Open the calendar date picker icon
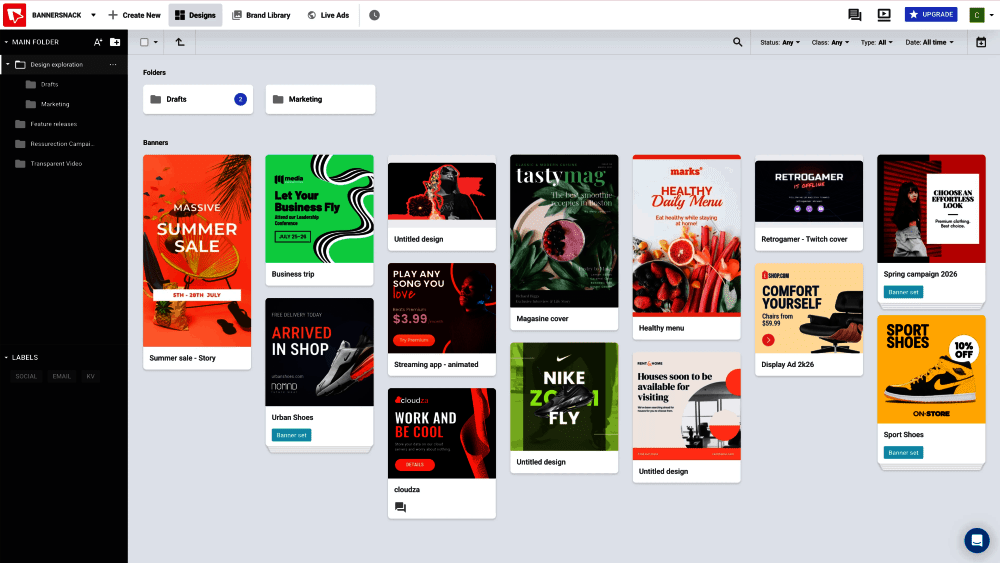1000x563 pixels. pyautogui.click(x=981, y=42)
